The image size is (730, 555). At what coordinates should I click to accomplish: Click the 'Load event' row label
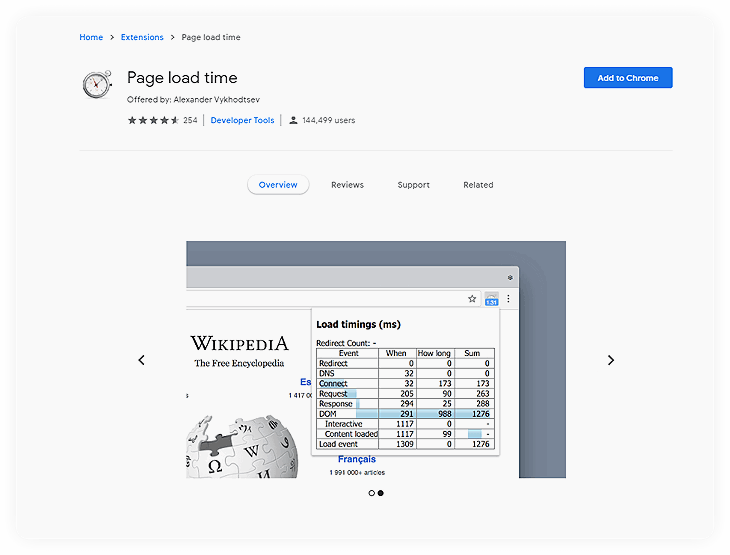click(338, 444)
